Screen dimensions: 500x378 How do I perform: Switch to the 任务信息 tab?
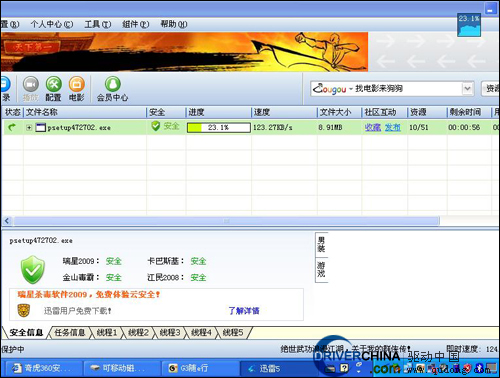(x=70, y=333)
